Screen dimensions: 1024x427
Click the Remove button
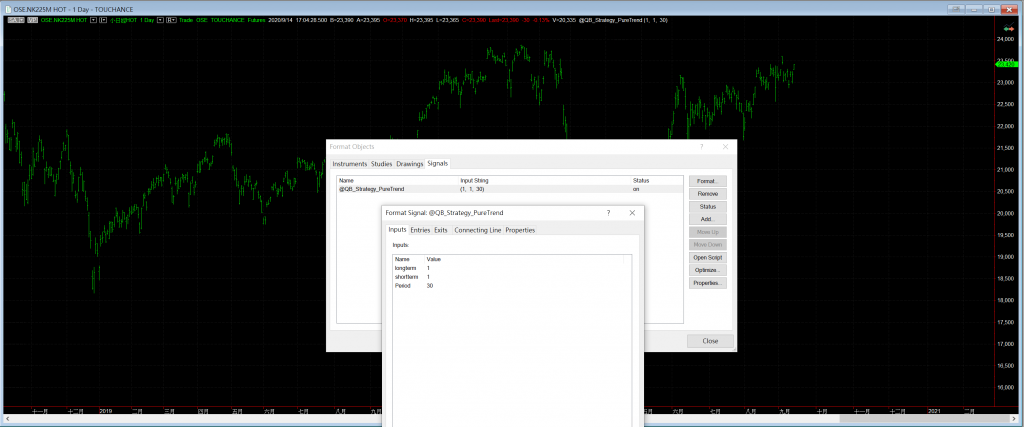(707, 193)
